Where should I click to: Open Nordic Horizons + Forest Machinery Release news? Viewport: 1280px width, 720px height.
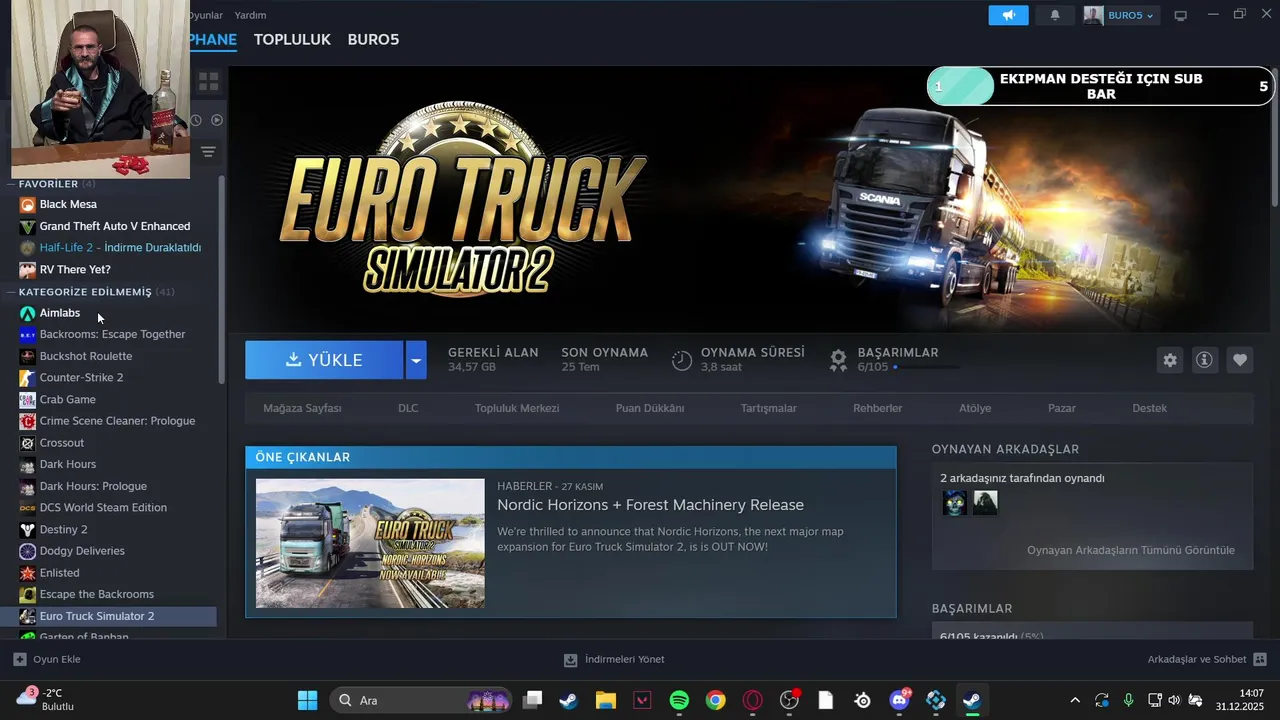click(650, 505)
